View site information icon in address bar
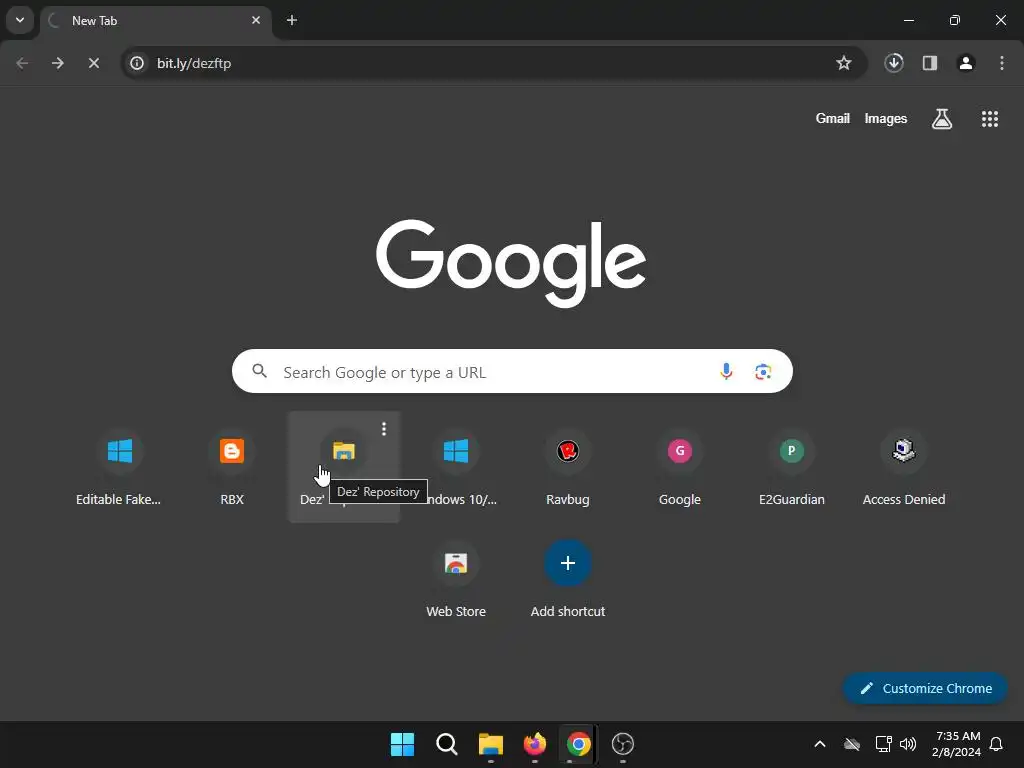 pyautogui.click(x=137, y=63)
